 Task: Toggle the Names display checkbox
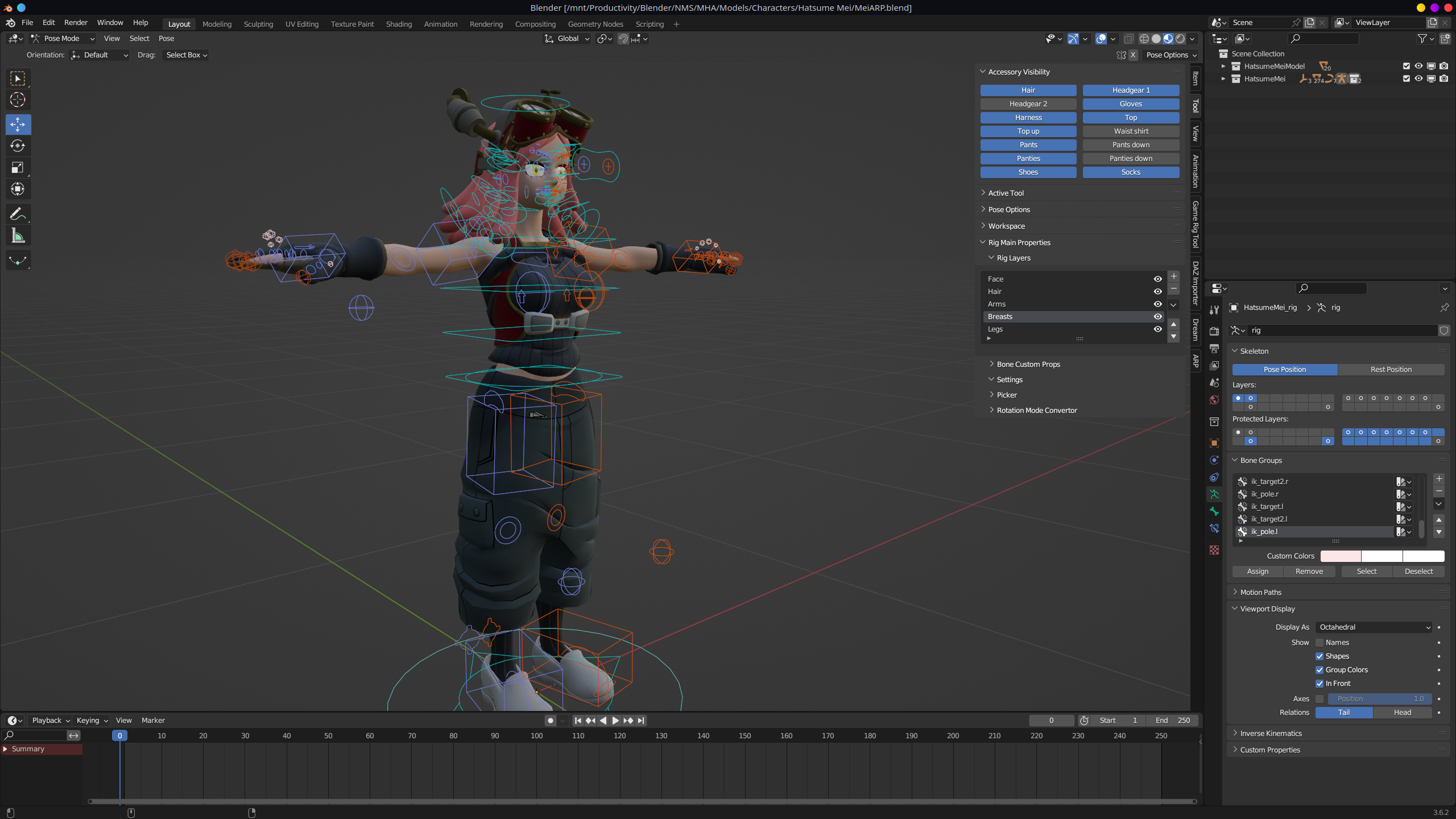click(1319, 643)
